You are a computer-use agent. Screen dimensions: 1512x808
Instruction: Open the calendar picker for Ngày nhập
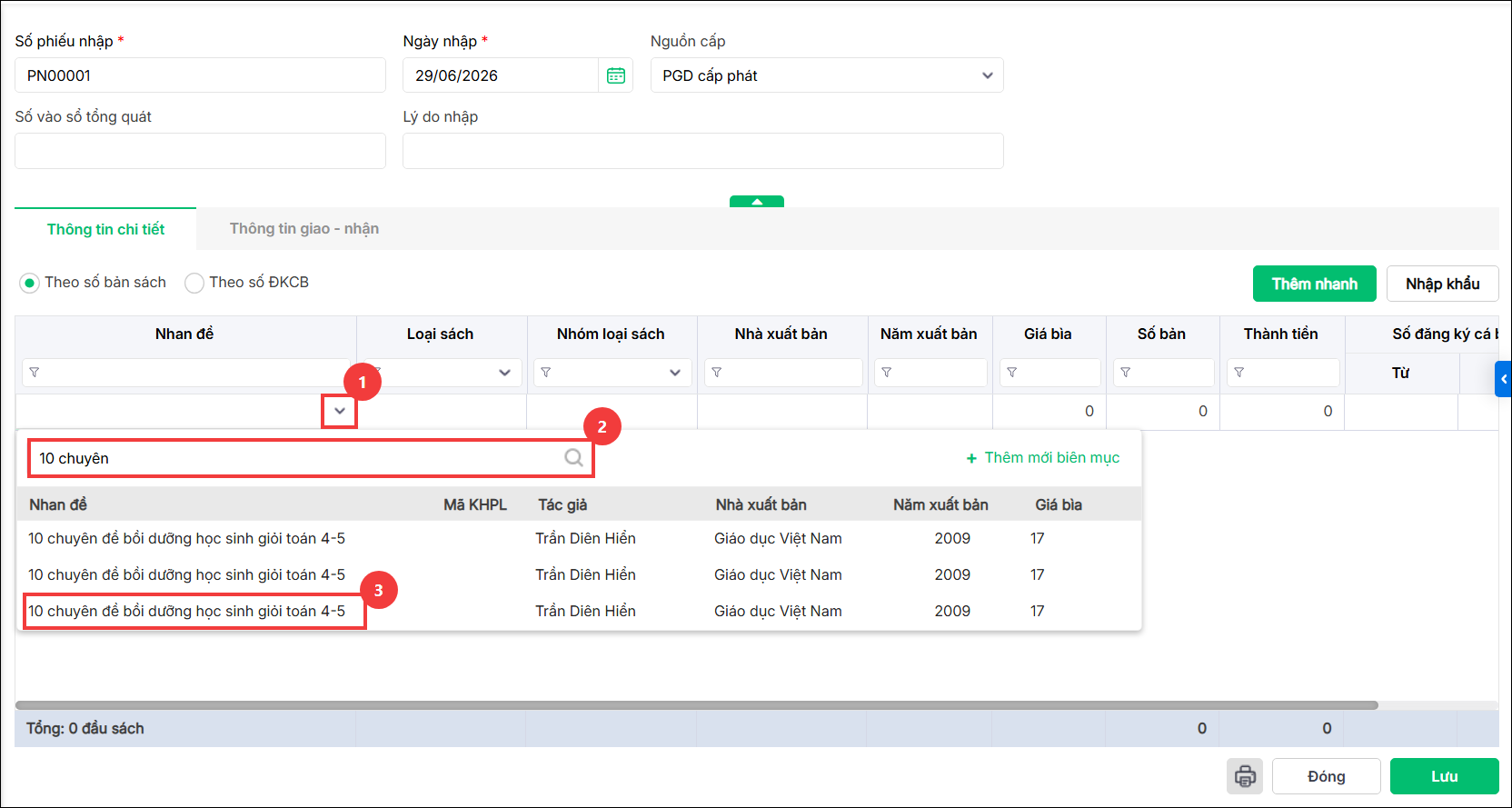[x=616, y=75]
